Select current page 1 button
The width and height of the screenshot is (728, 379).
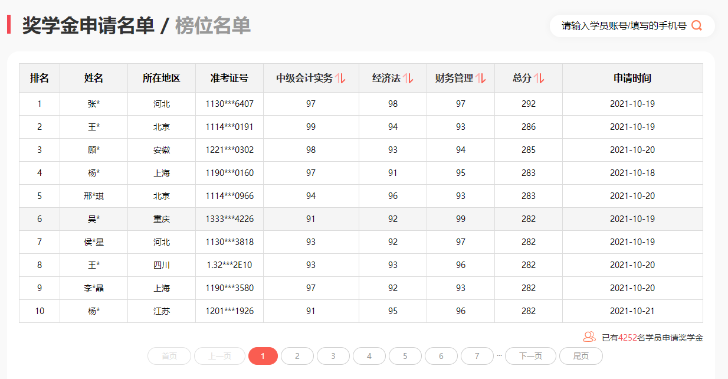(x=263, y=356)
